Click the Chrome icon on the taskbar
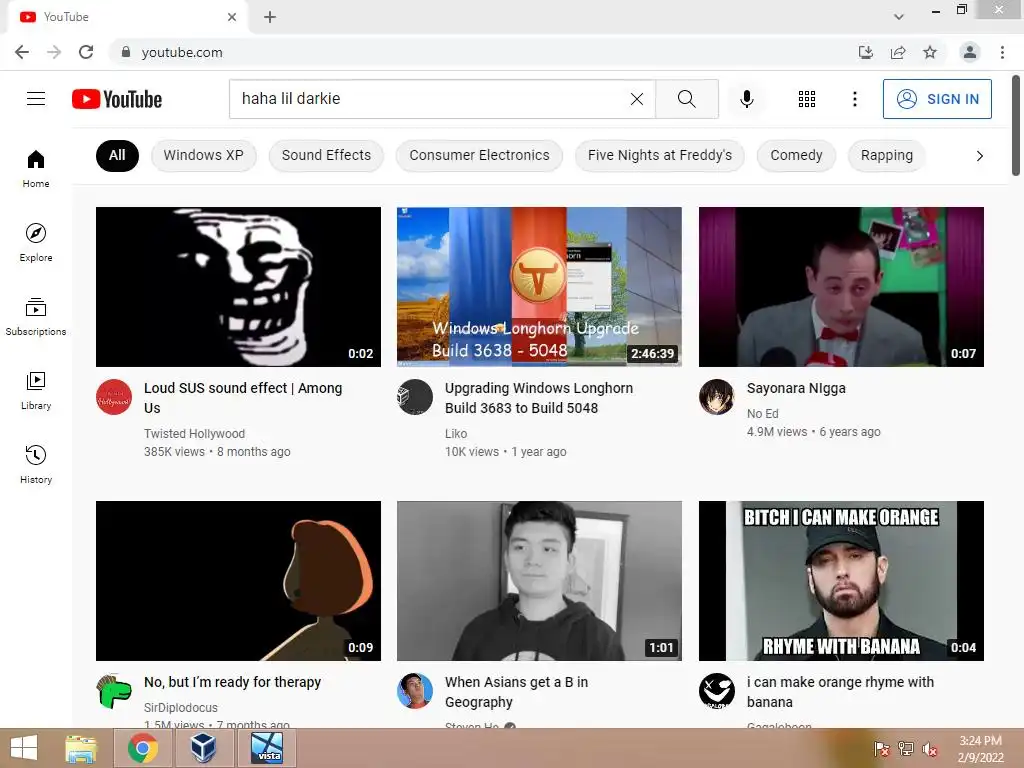Image resolution: width=1024 pixels, height=768 pixels. pos(142,748)
